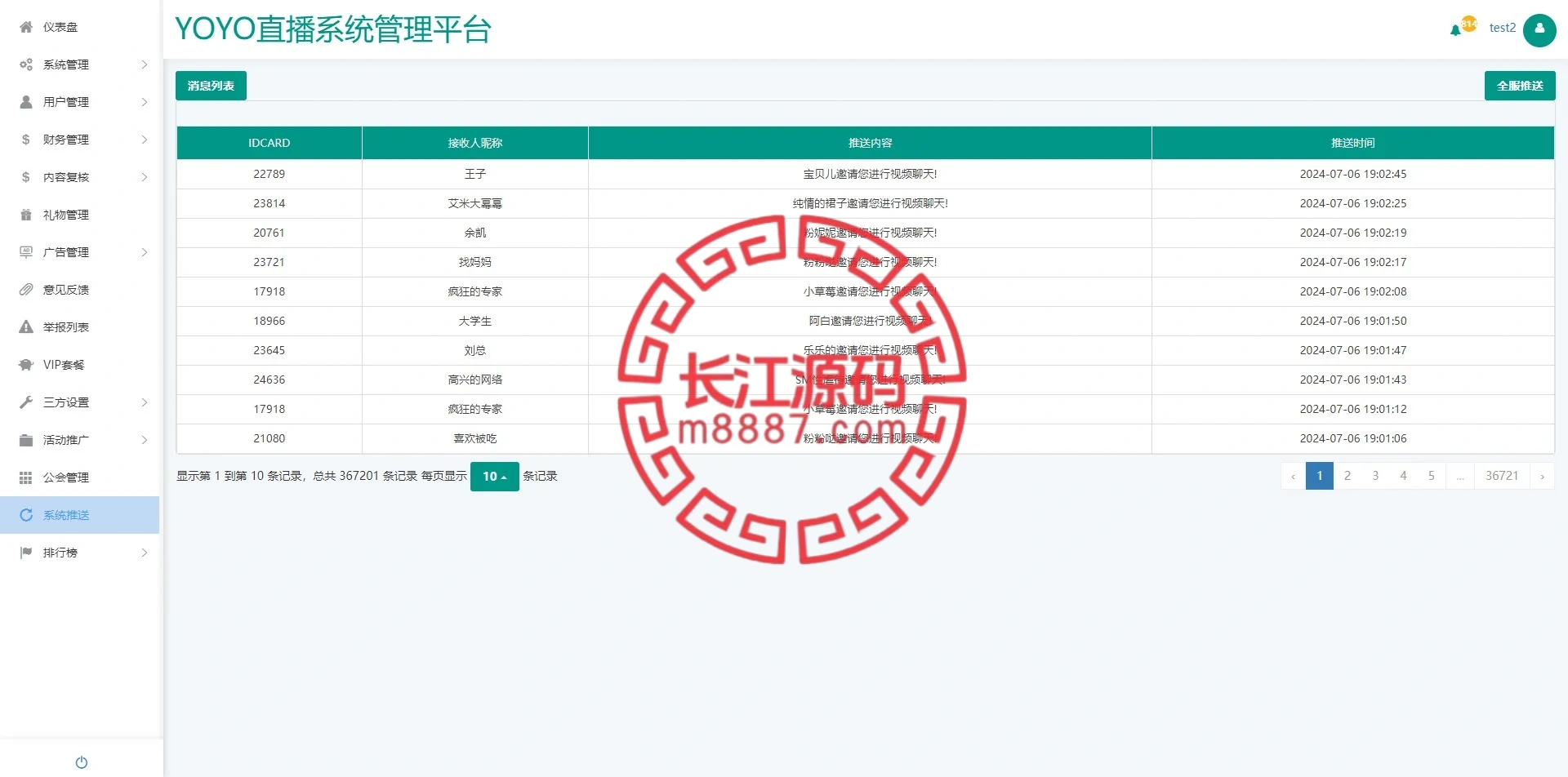Click the 系统推送 refresh icon
This screenshot has height=777, width=1568.
point(26,515)
